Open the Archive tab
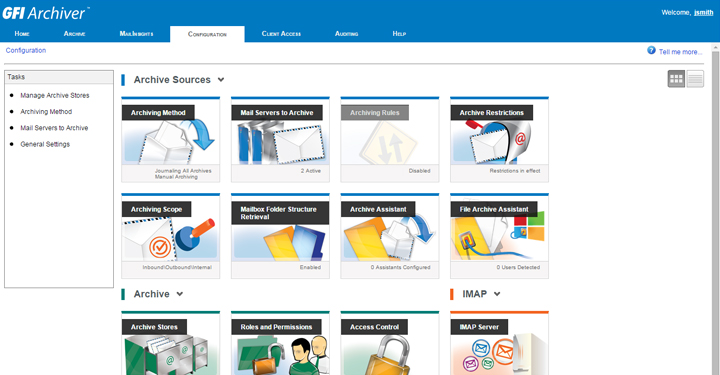 click(74, 34)
